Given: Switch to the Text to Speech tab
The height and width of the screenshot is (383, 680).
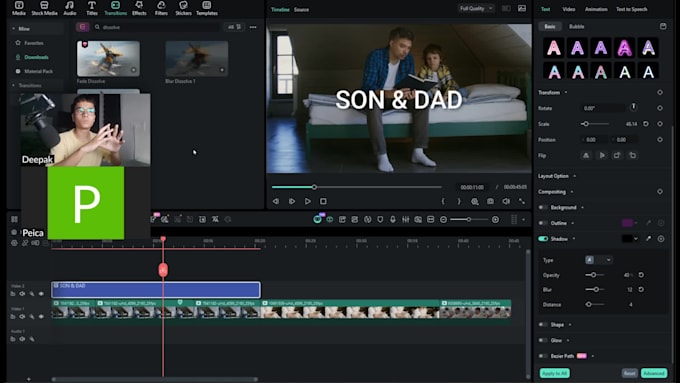Looking at the screenshot, I should tap(631, 9).
